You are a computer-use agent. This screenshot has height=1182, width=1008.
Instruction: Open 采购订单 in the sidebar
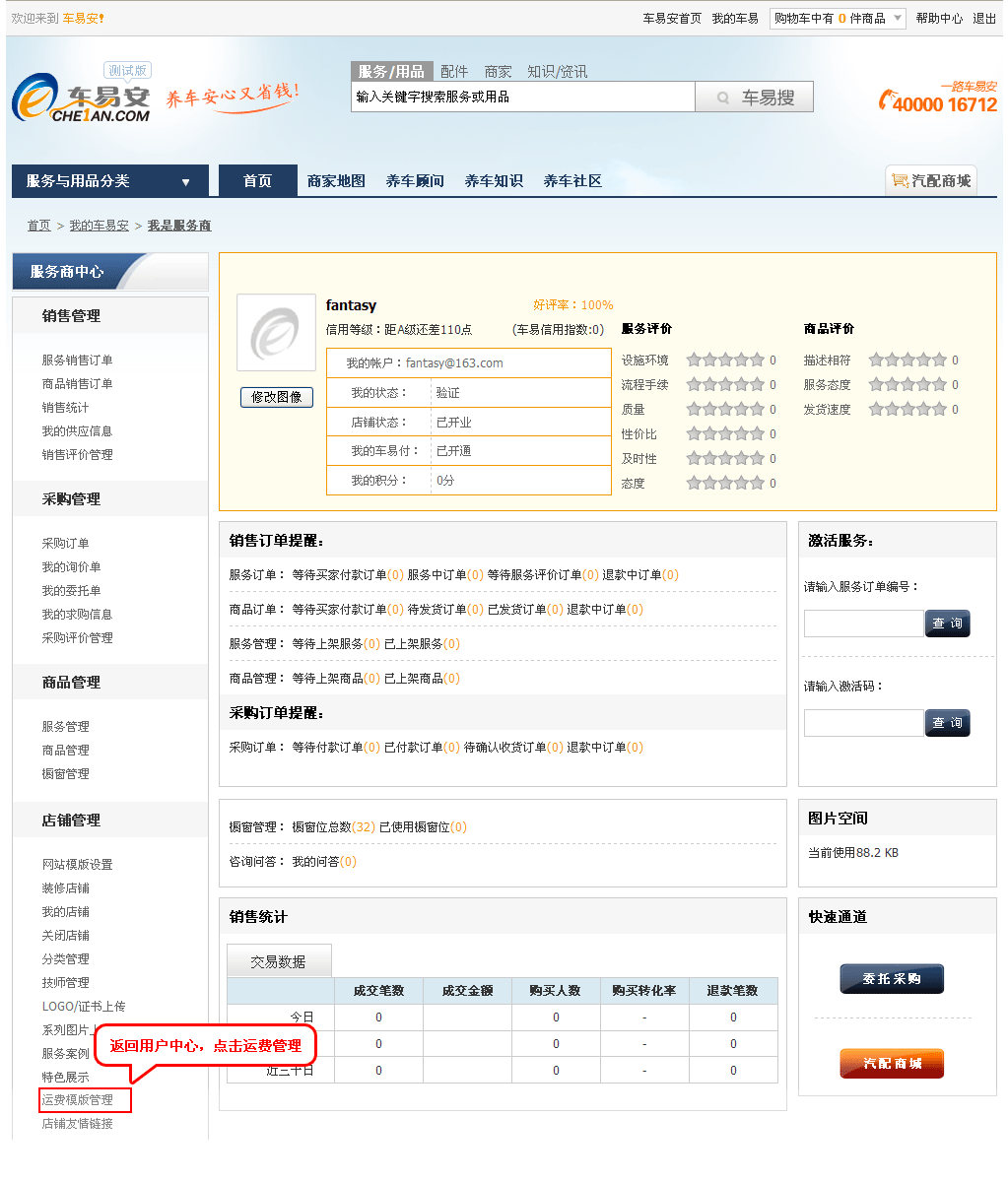(65, 544)
